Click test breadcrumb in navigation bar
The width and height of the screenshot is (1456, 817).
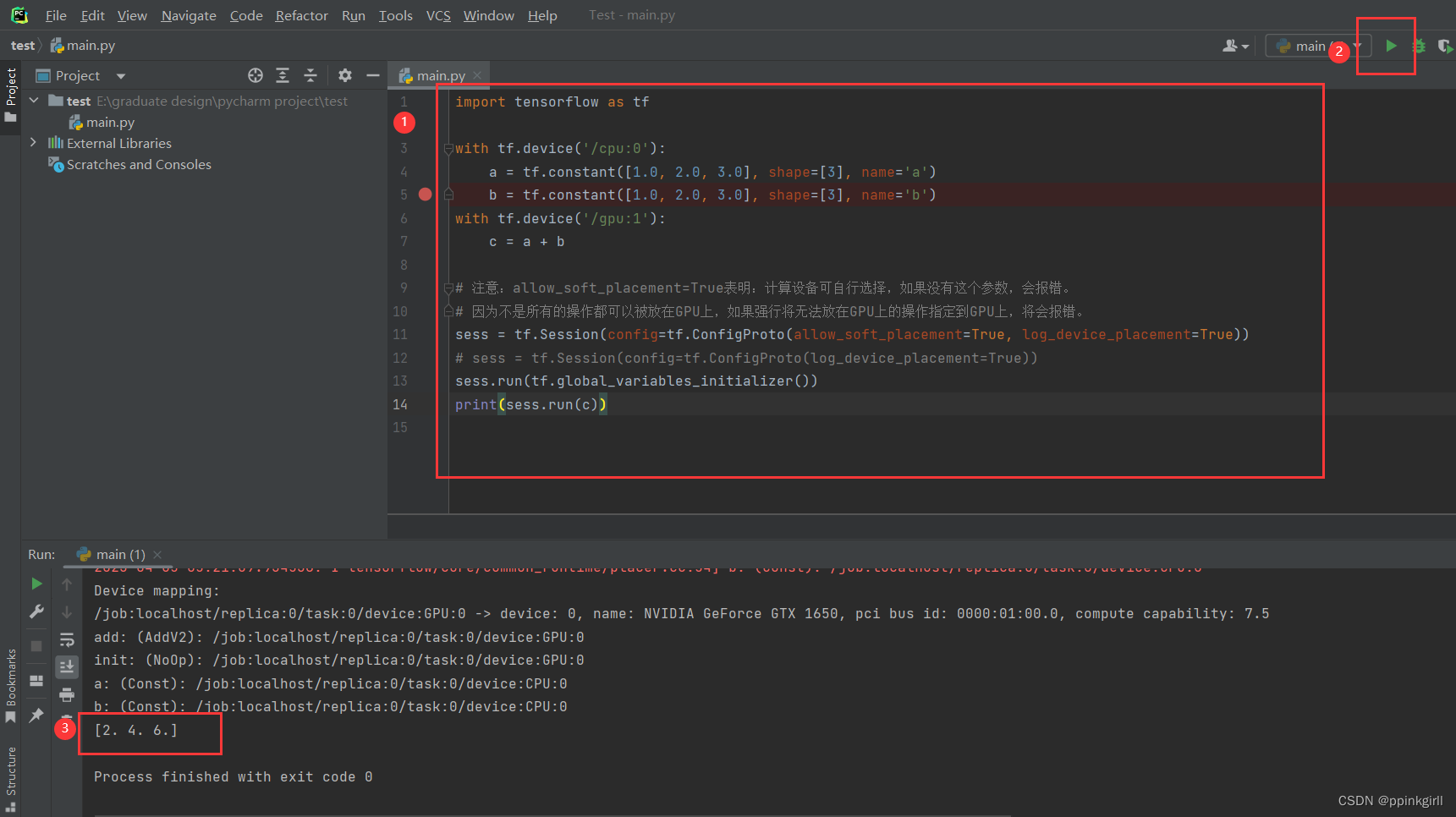(23, 46)
